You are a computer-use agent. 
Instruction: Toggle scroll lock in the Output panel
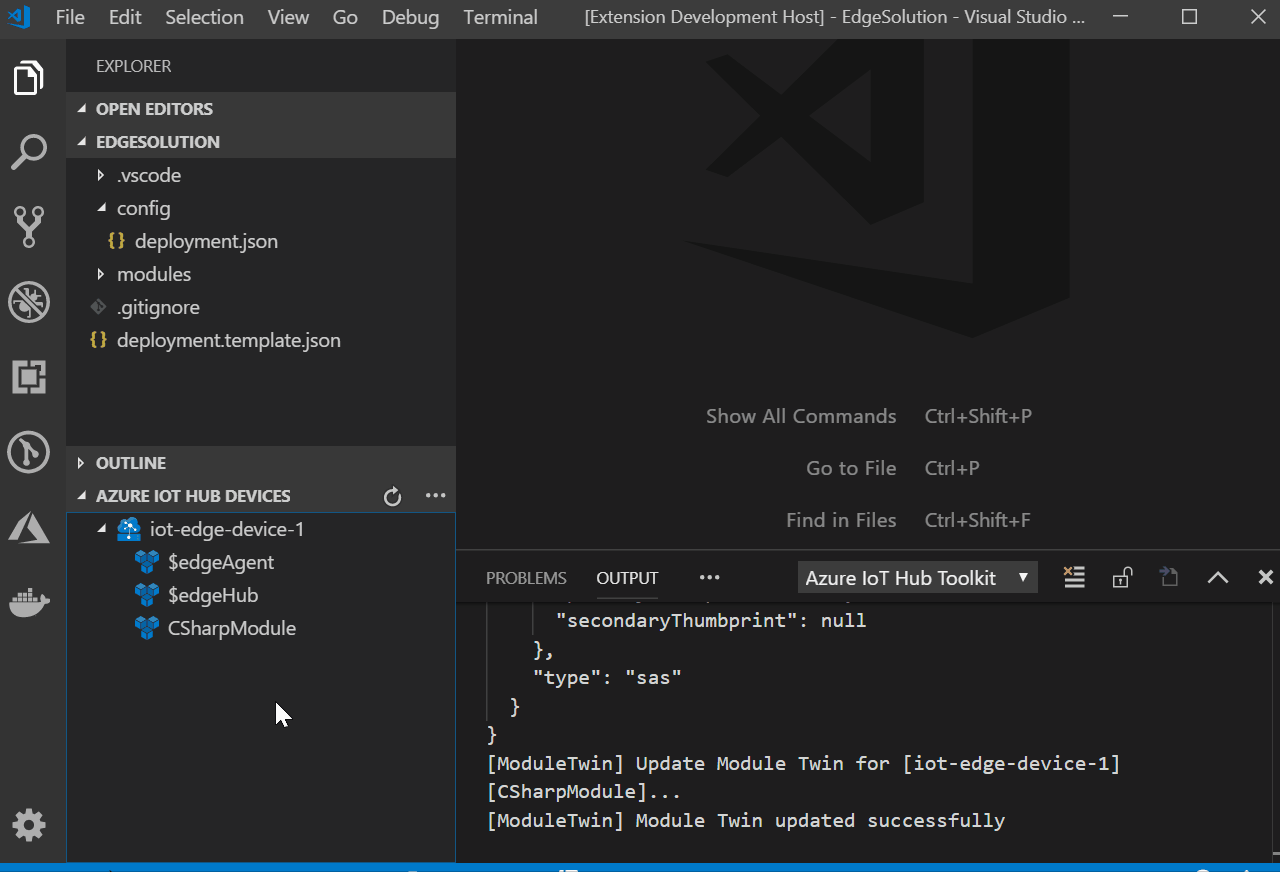click(1122, 577)
